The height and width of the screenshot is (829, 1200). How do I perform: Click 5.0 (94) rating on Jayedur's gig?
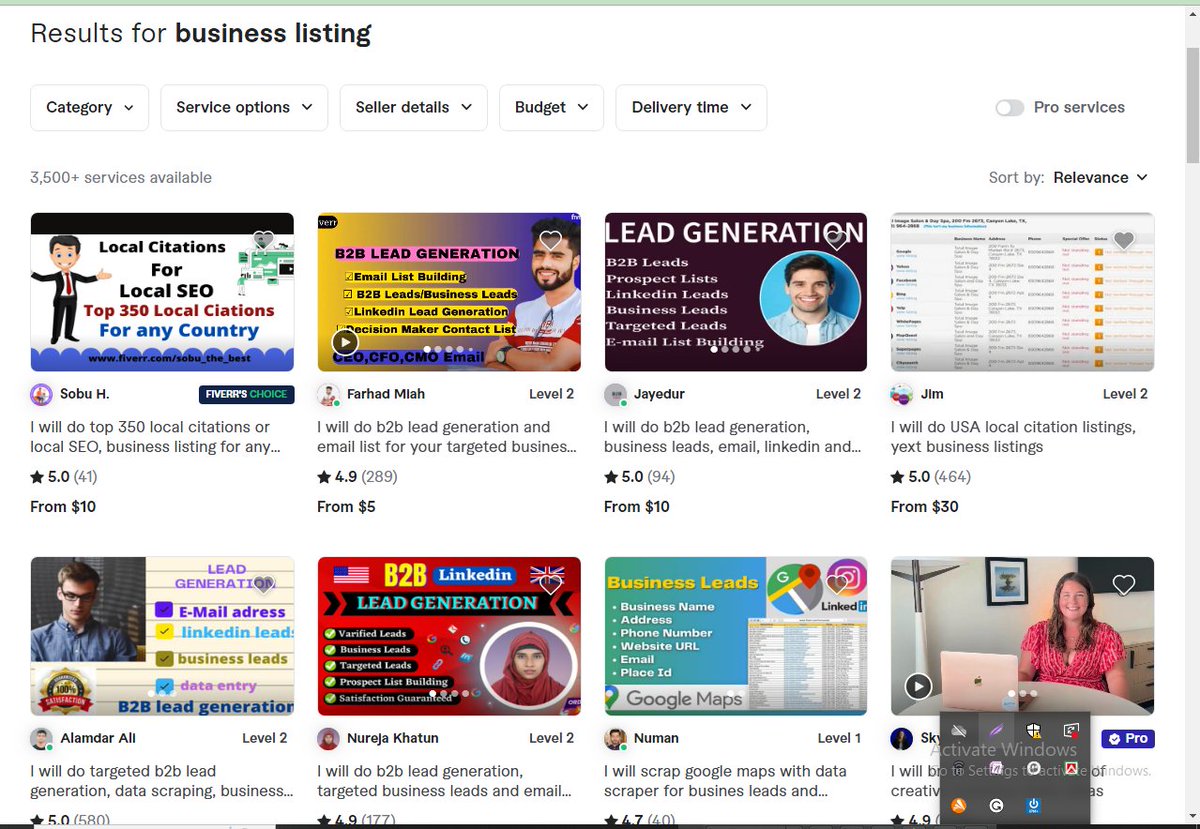pos(640,477)
